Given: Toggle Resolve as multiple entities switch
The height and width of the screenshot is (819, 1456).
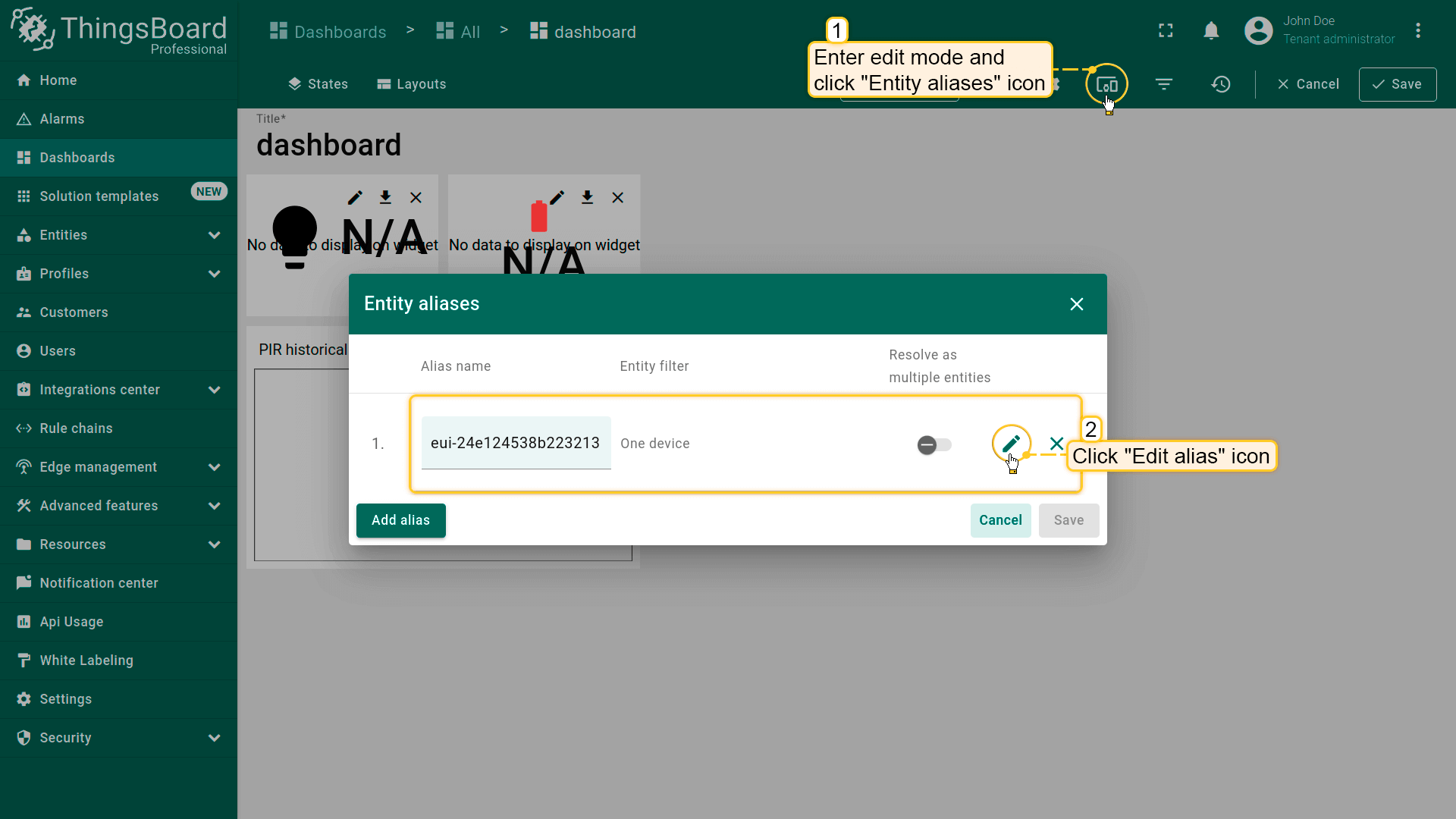Looking at the screenshot, I should point(934,445).
